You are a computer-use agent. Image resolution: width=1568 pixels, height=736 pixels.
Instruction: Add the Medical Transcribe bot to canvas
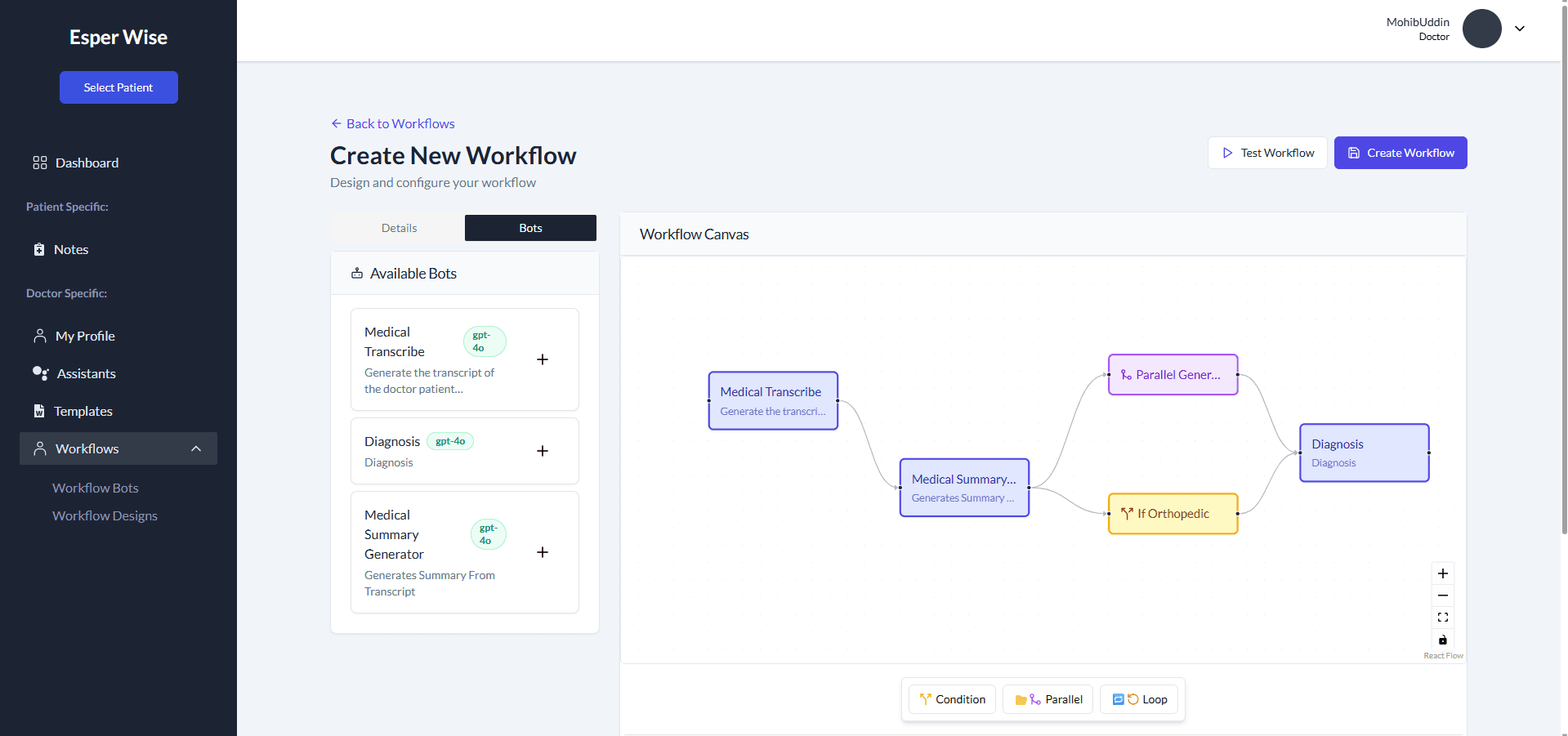click(x=542, y=359)
